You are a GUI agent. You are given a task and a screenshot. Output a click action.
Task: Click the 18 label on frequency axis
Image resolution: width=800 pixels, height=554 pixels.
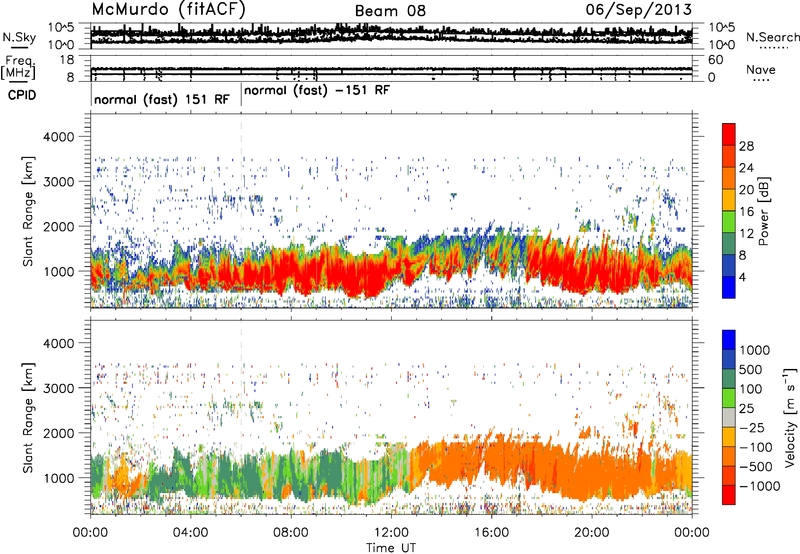coord(67,60)
